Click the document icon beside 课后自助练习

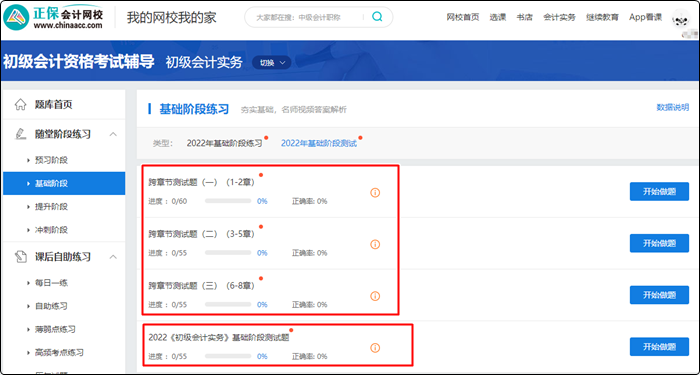click(x=21, y=257)
